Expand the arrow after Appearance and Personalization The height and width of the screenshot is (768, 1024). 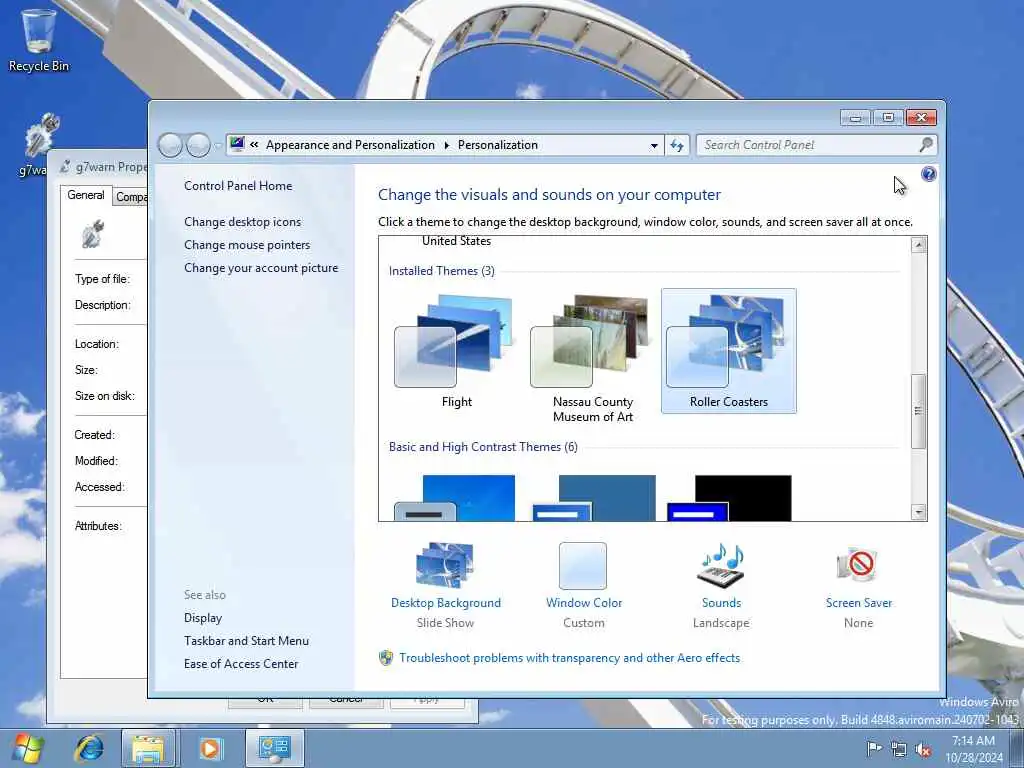click(447, 145)
